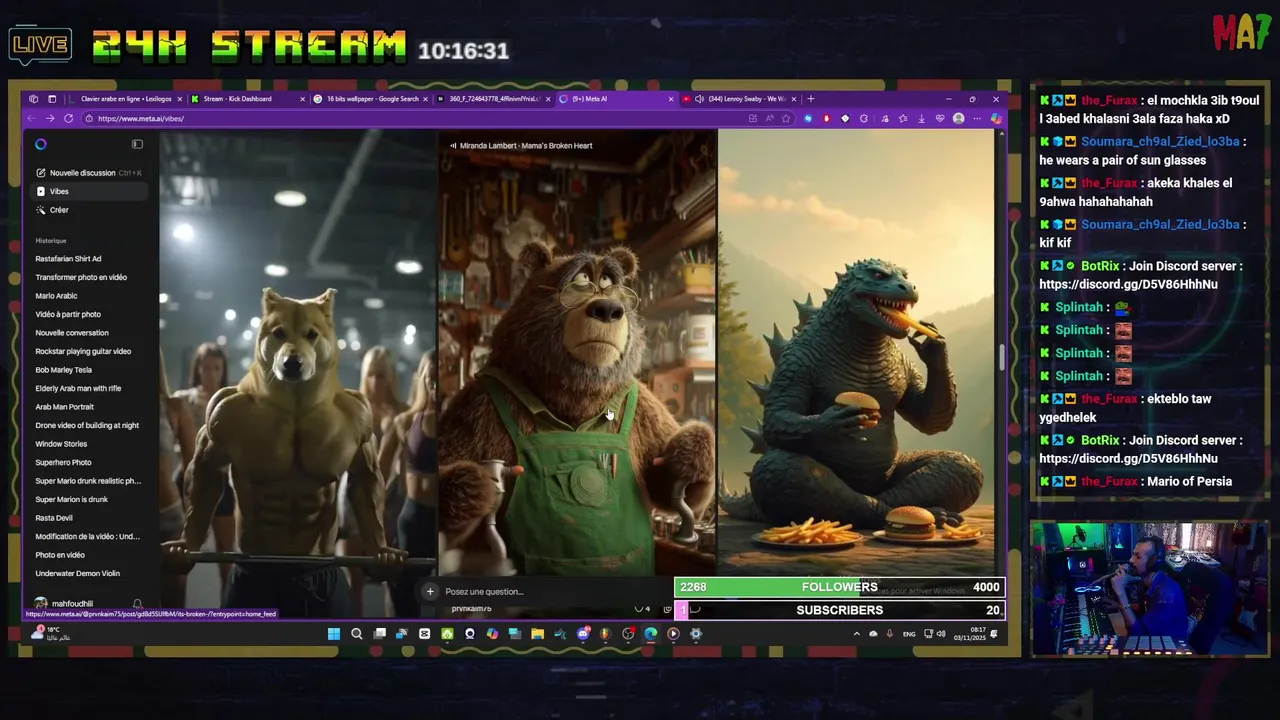Open File Explorer from taskbar

point(537,634)
